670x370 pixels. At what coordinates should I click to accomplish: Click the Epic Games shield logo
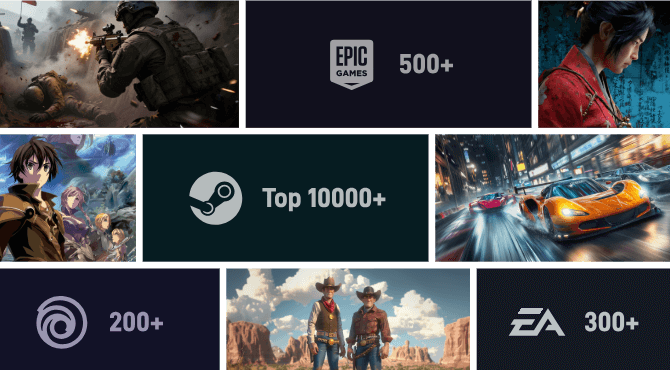point(351,65)
